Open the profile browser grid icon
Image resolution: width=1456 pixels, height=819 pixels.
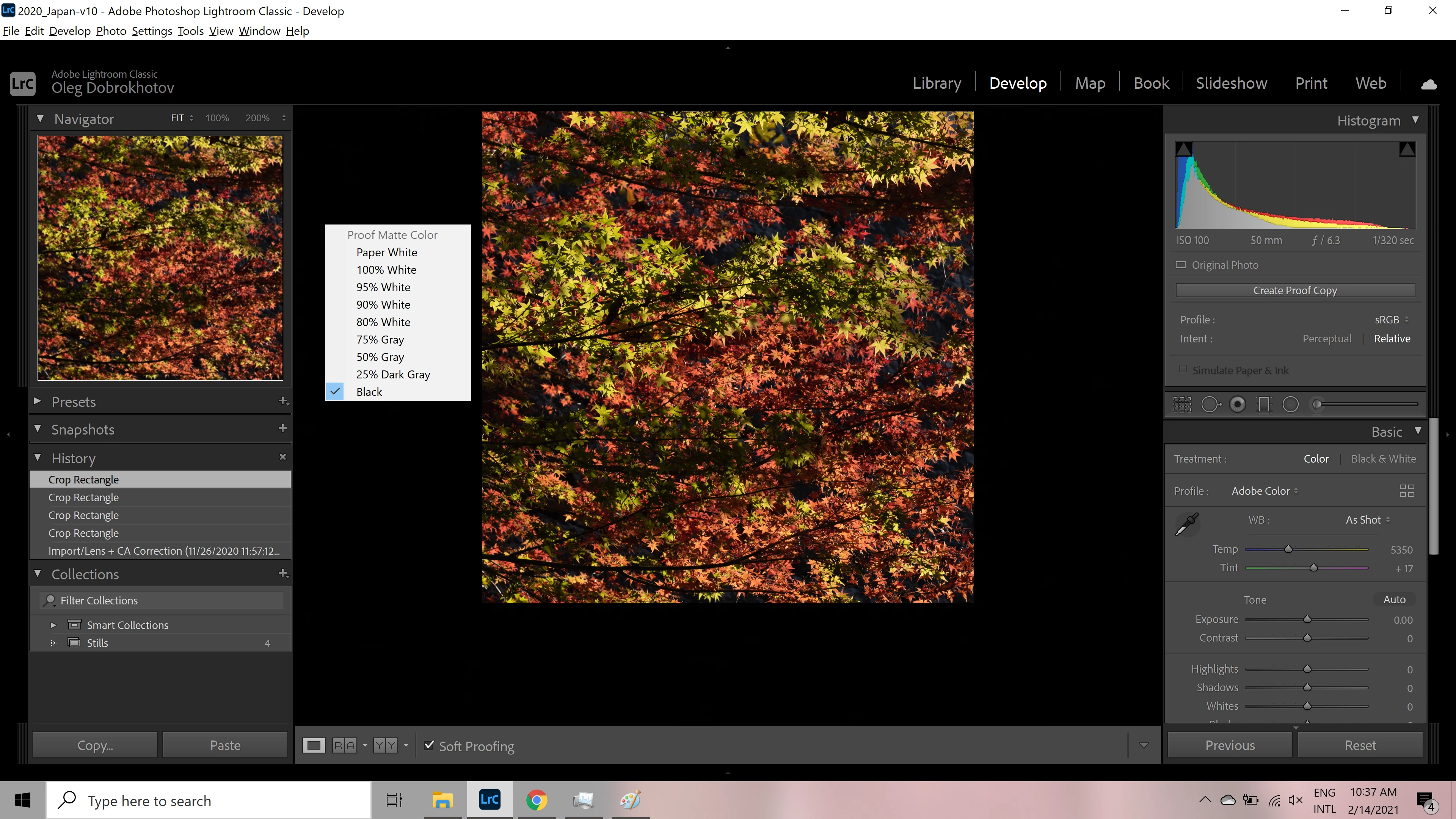pyautogui.click(x=1406, y=491)
